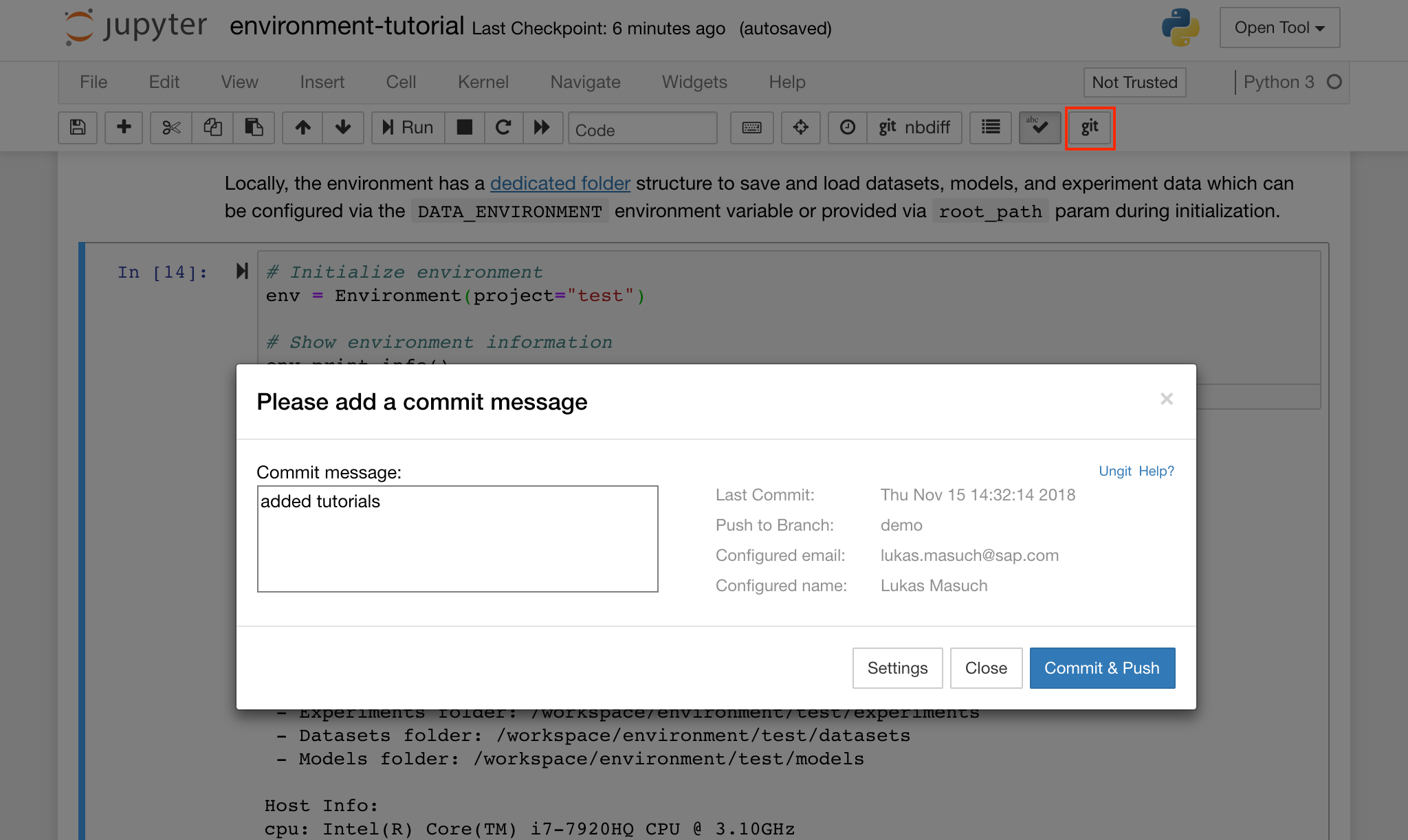Open the Ungit link

1114,471
